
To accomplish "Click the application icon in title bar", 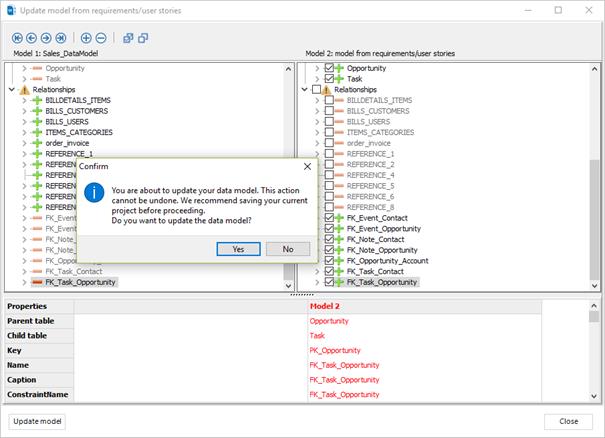I will (11, 10).
